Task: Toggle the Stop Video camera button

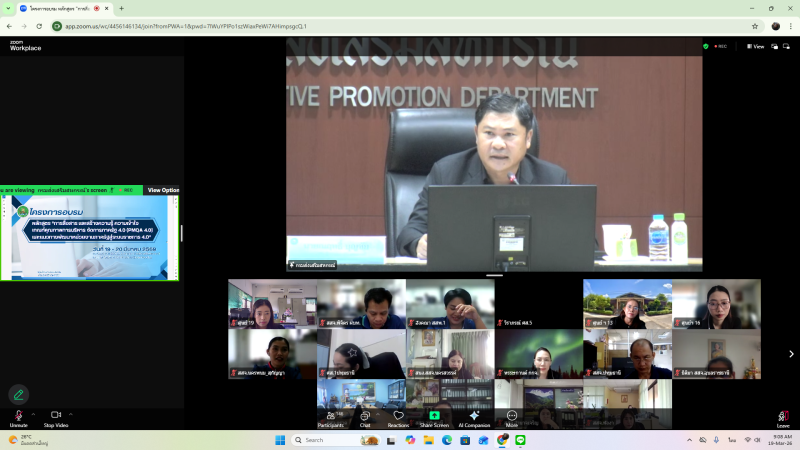Action: point(55,416)
